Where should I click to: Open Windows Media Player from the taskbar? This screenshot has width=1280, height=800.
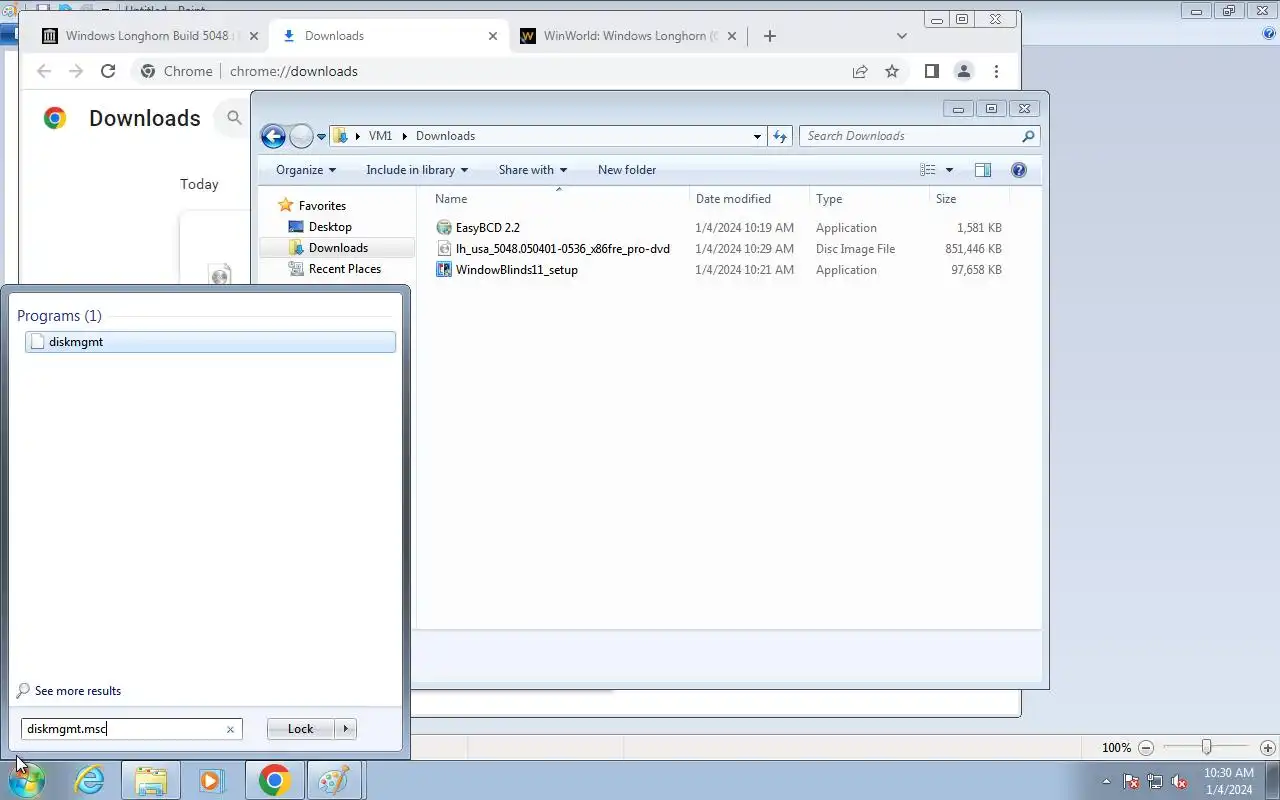pyautogui.click(x=212, y=780)
